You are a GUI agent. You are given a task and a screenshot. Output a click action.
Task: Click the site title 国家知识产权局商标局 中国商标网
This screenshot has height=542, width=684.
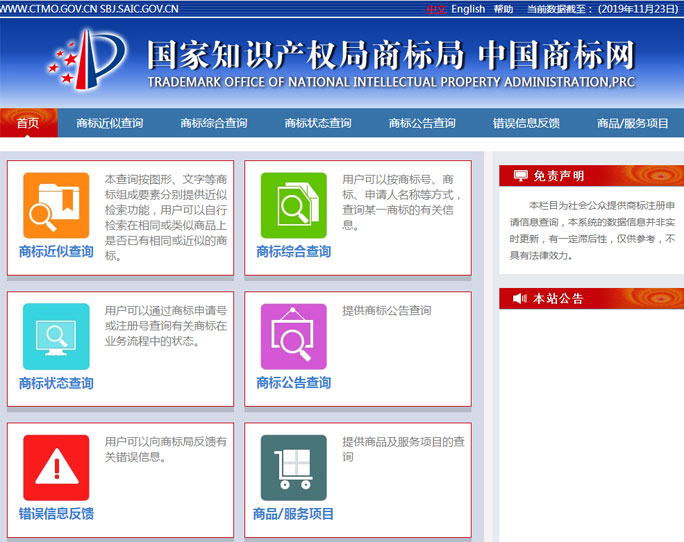click(391, 55)
